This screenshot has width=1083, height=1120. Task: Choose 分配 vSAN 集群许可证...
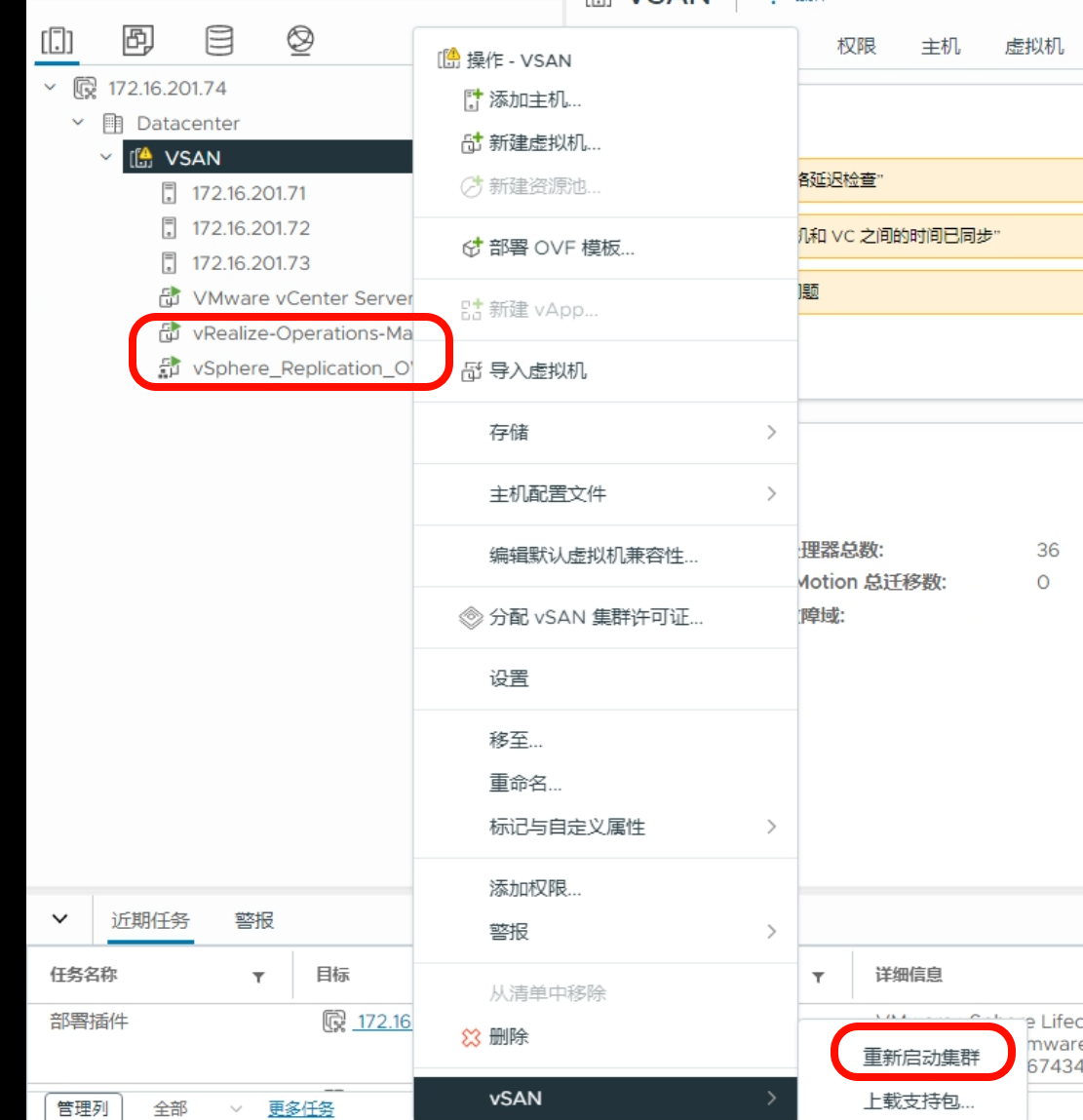(x=596, y=617)
